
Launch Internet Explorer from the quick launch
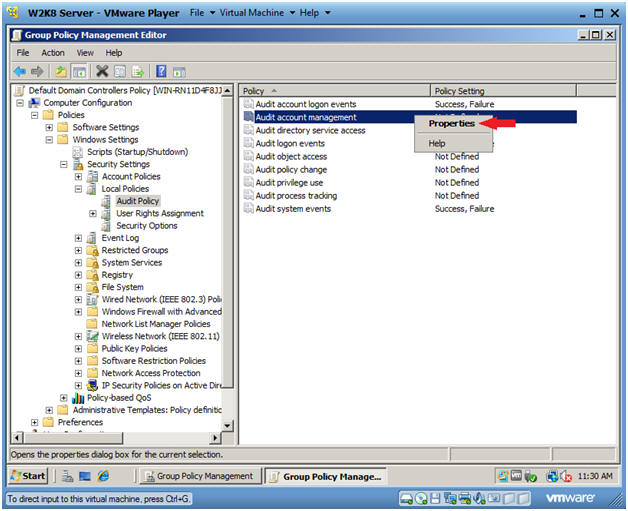(103, 476)
